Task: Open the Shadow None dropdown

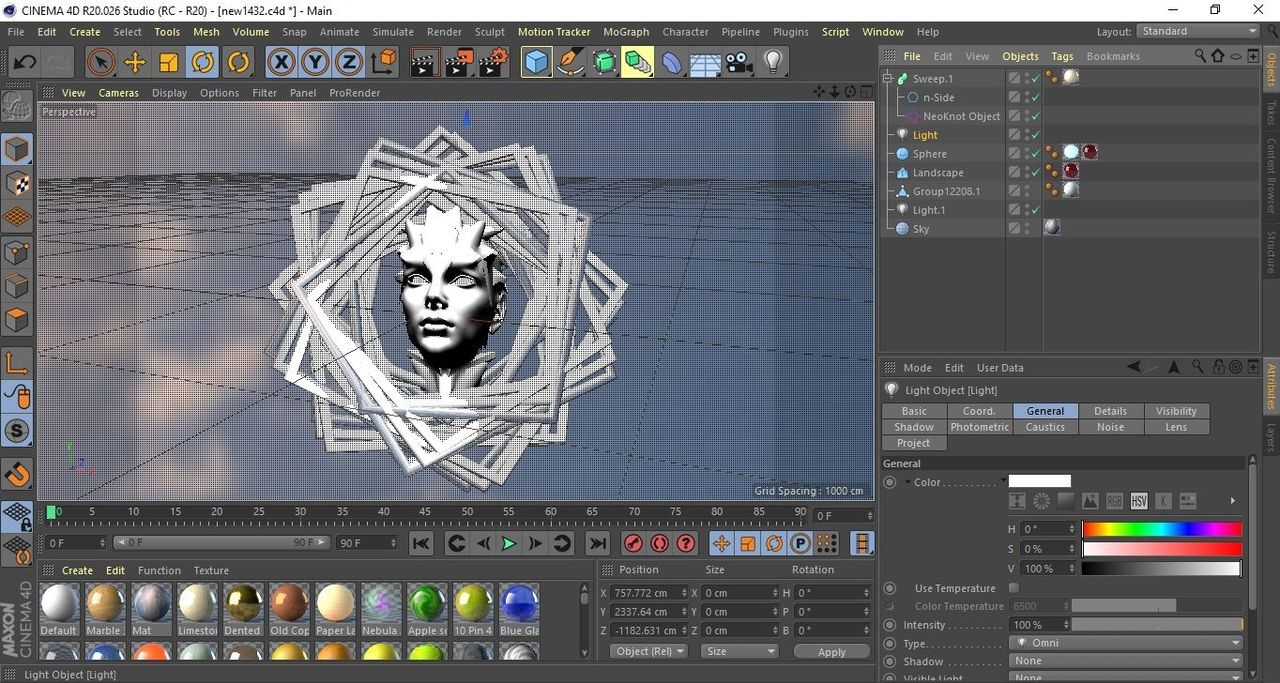Action: (1126, 661)
